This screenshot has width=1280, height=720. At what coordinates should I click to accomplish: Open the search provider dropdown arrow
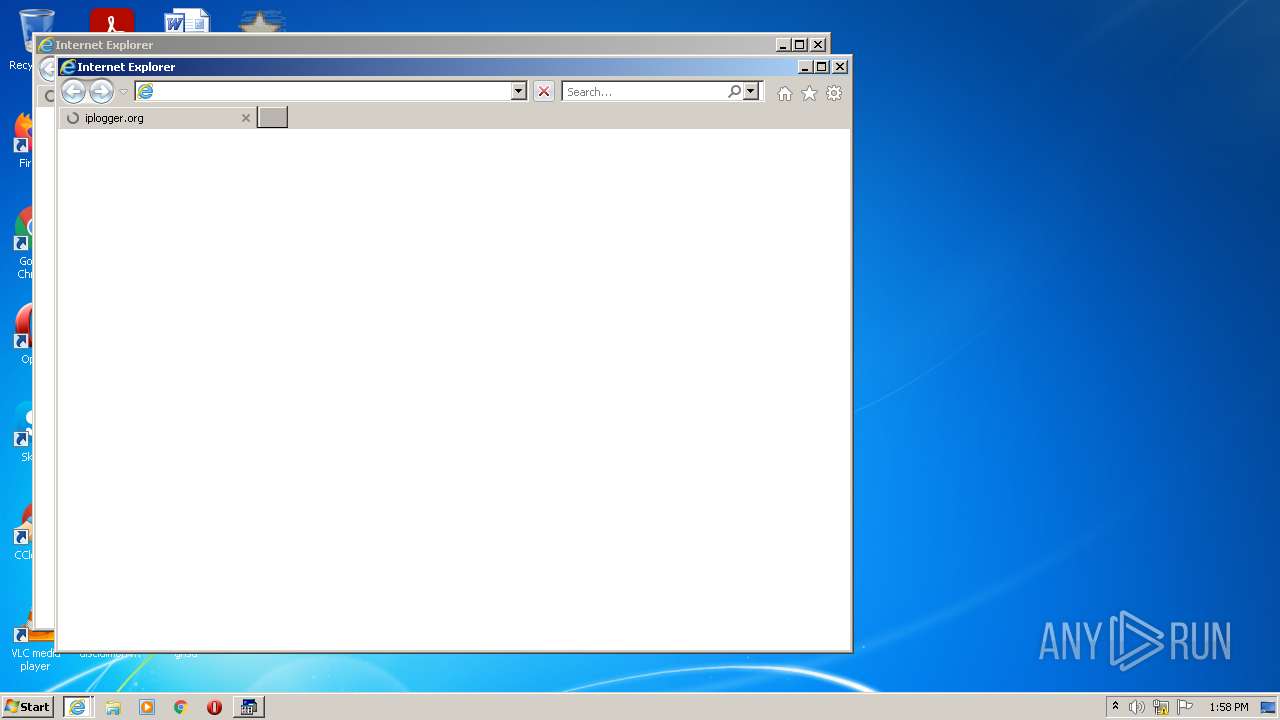[751, 91]
